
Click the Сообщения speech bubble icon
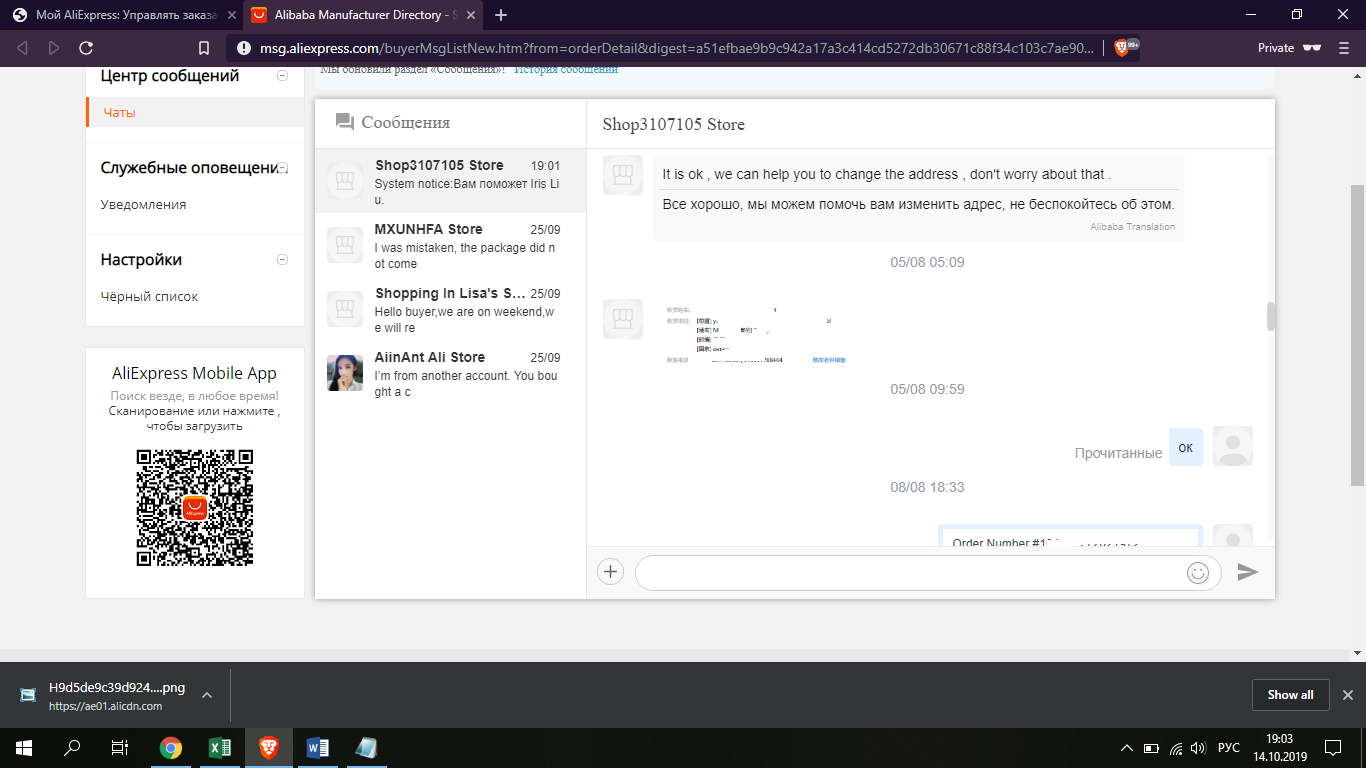tap(345, 122)
